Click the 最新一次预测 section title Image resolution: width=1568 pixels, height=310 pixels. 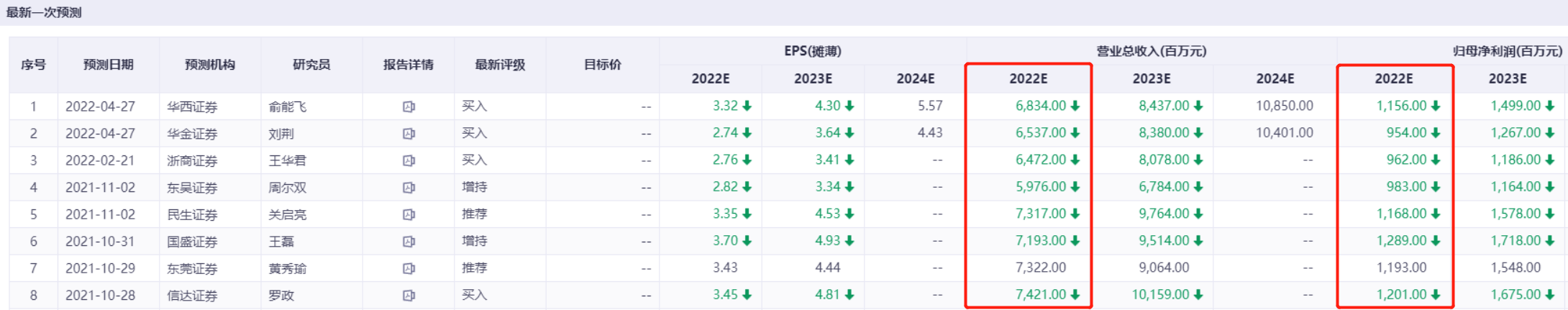(x=44, y=12)
